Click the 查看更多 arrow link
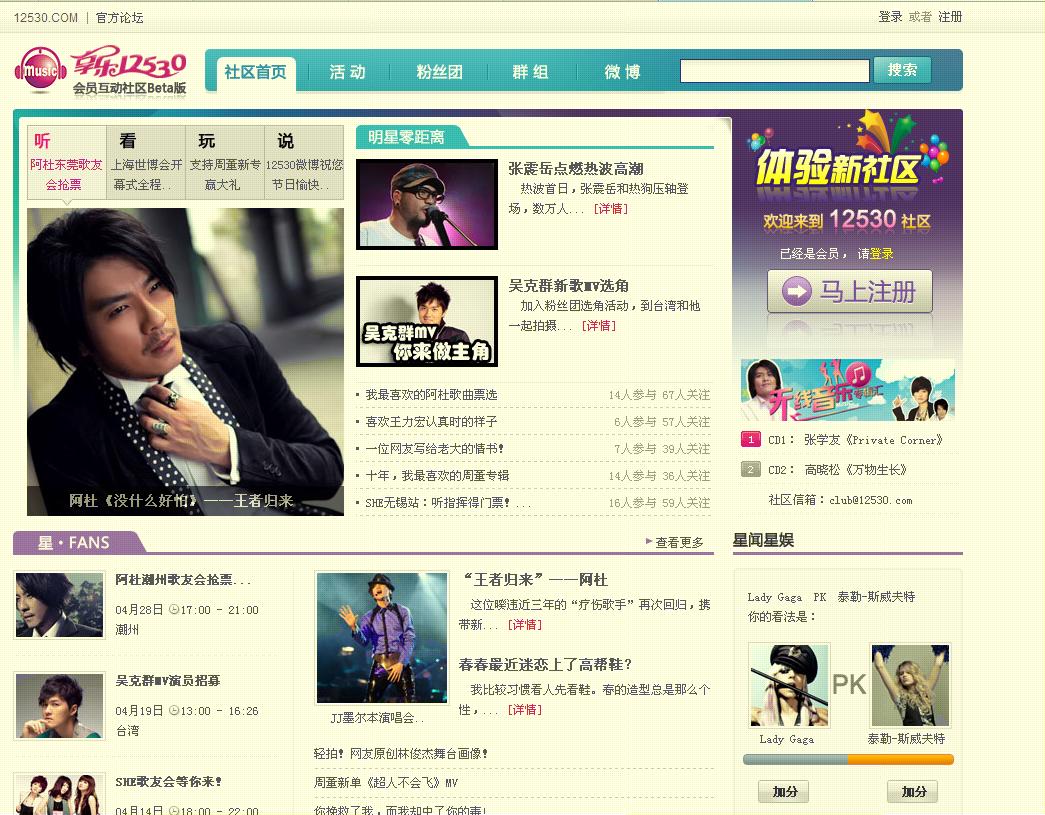 674,542
